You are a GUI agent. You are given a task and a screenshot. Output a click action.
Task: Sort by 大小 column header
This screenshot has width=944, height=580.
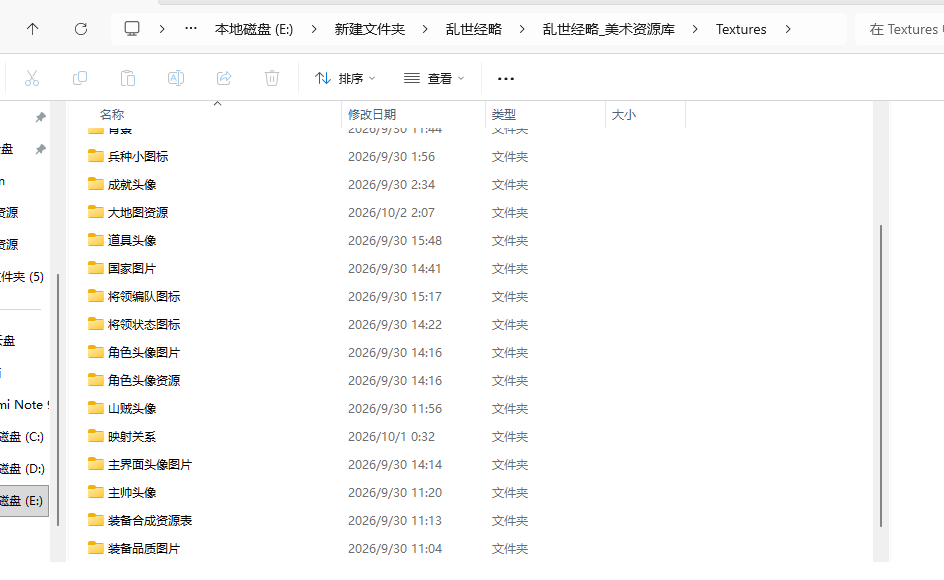pos(624,114)
